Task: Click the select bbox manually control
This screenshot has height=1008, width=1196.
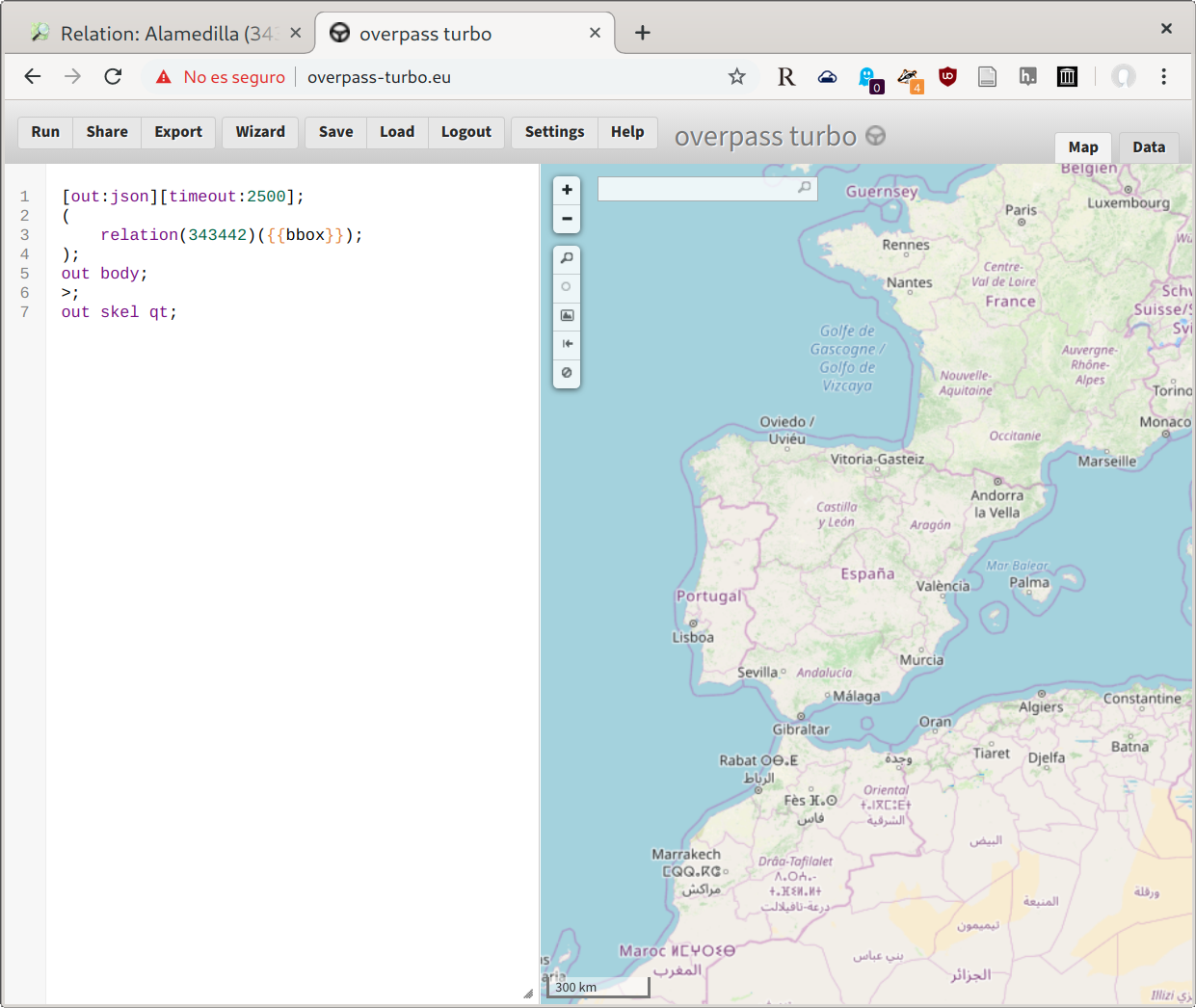Action: coord(567,315)
